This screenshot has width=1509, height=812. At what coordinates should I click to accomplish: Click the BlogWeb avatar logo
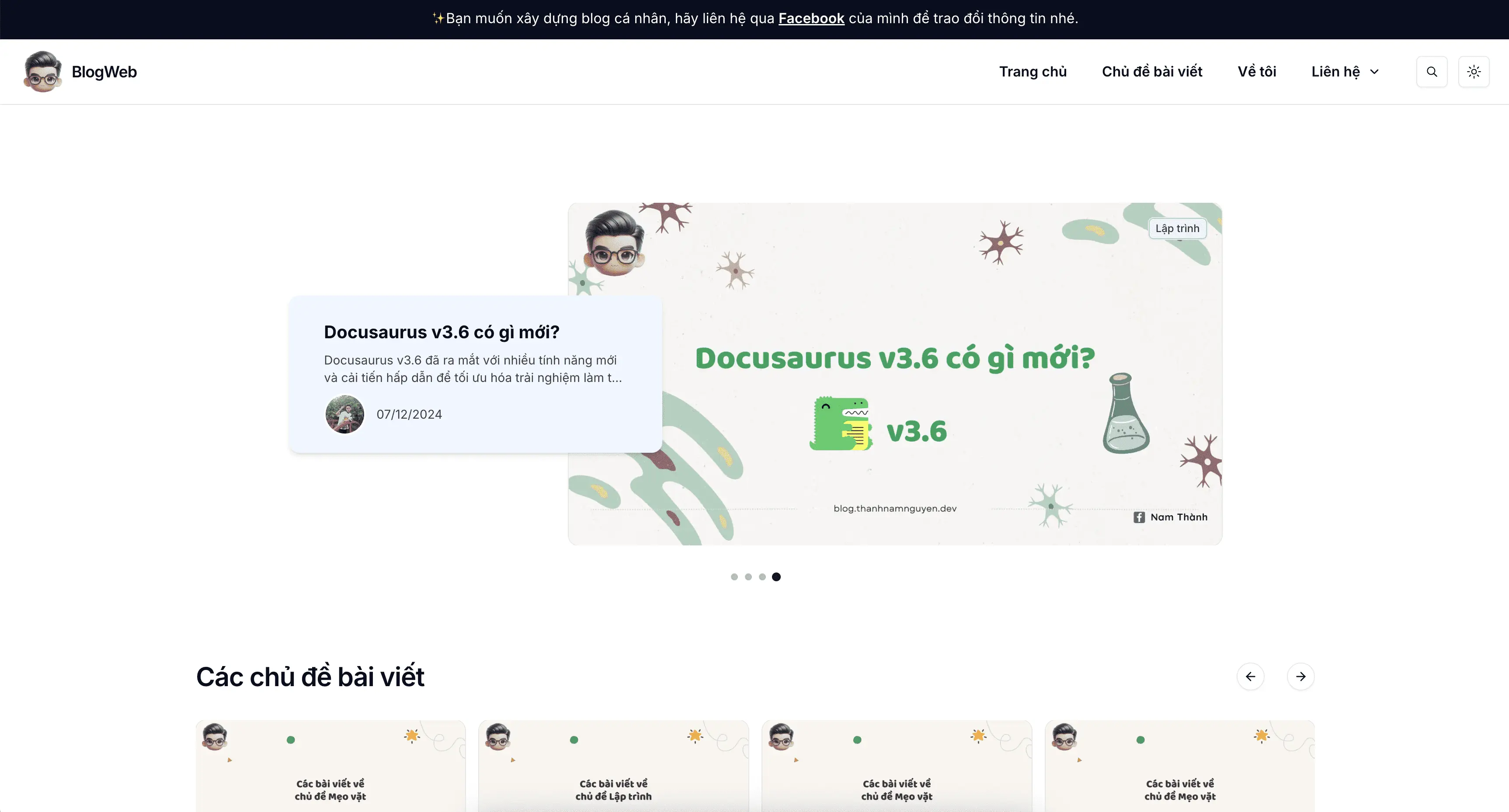42,71
